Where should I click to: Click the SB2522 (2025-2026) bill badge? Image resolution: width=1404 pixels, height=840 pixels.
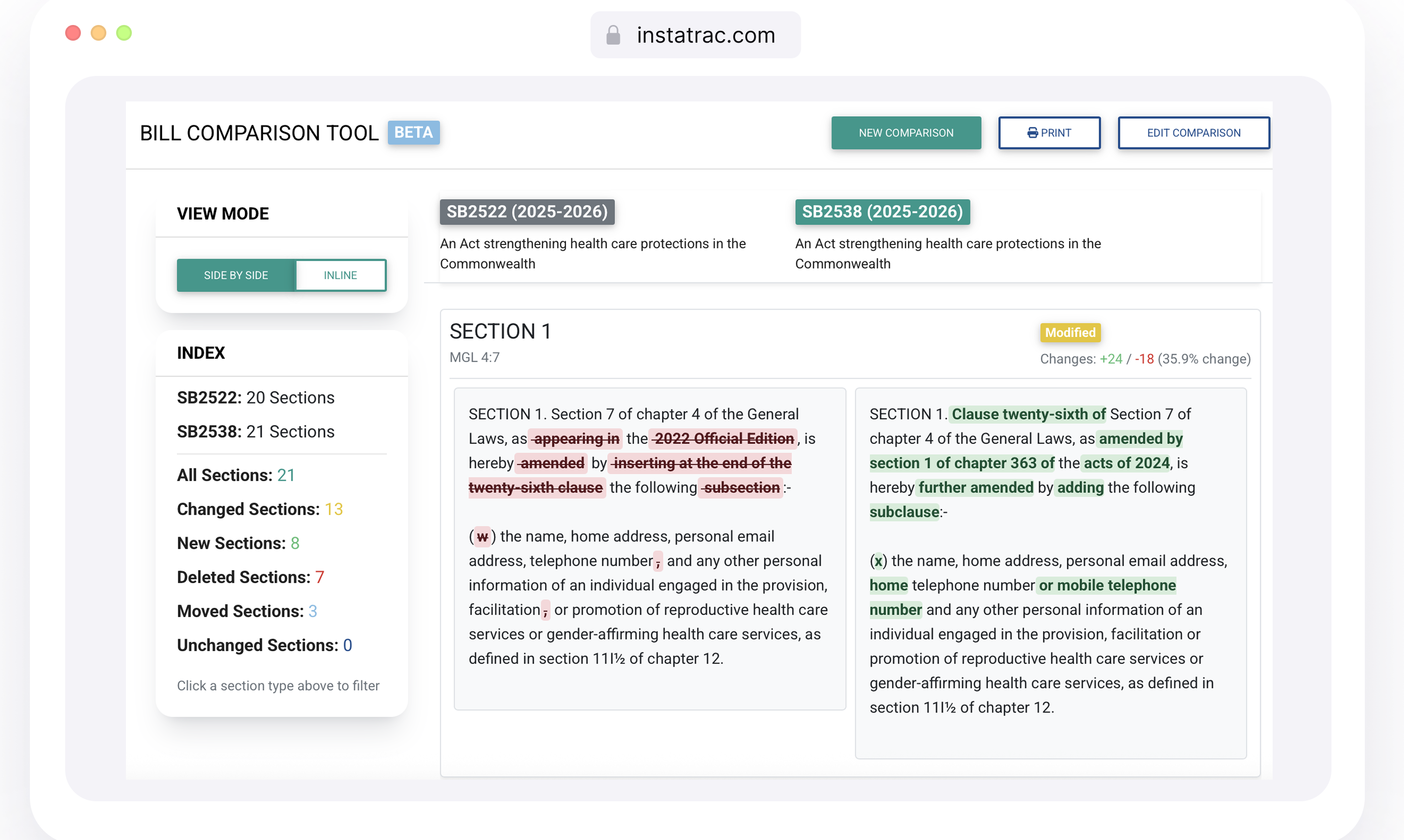click(527, 212)
